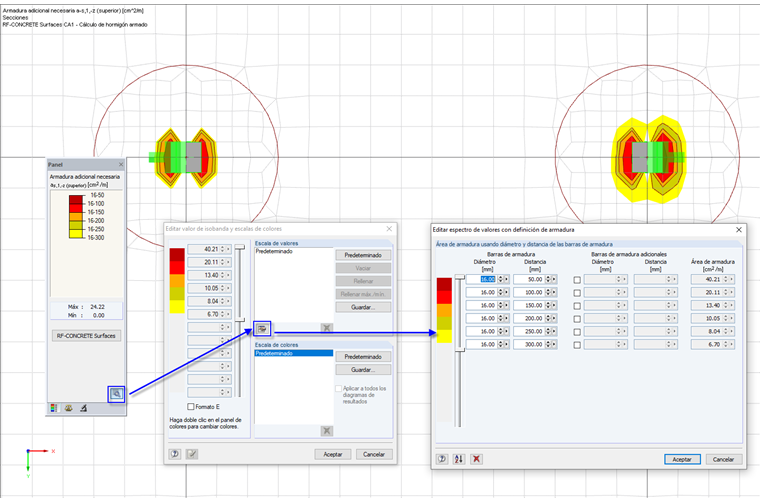
Task: Click stepper of isoband value 8.04
Action: pos(222,301)
